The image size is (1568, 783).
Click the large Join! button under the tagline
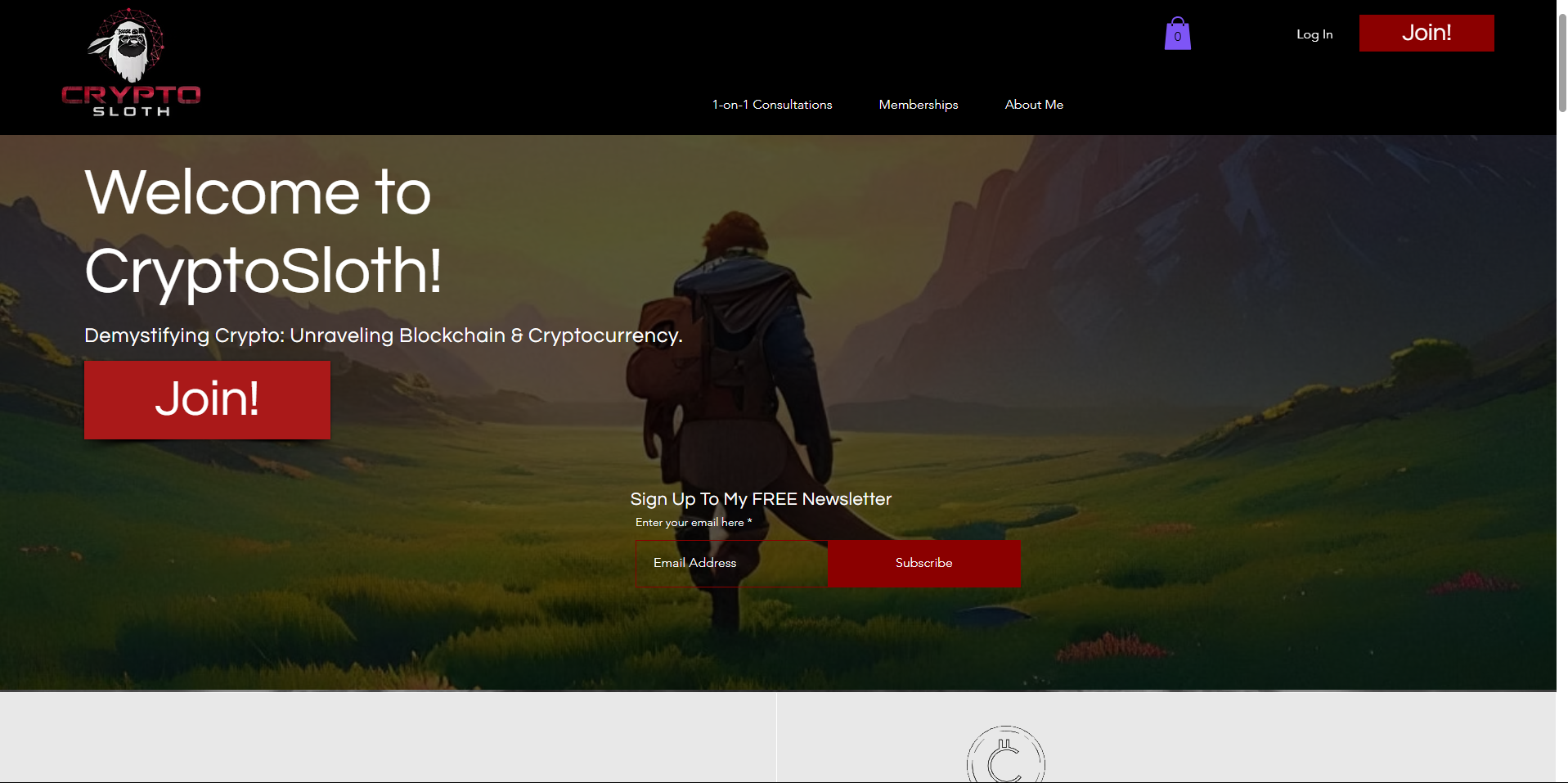tap(207, 400)
